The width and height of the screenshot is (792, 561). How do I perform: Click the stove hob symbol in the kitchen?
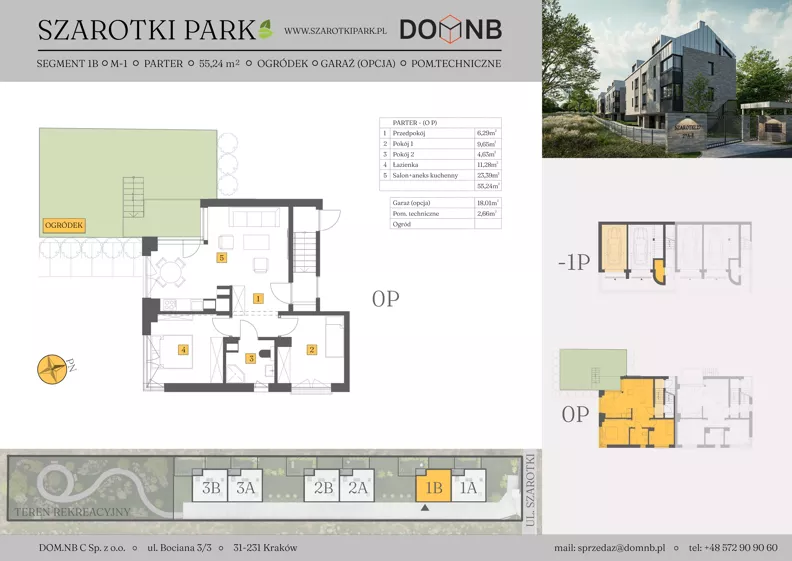coord(169,304)
